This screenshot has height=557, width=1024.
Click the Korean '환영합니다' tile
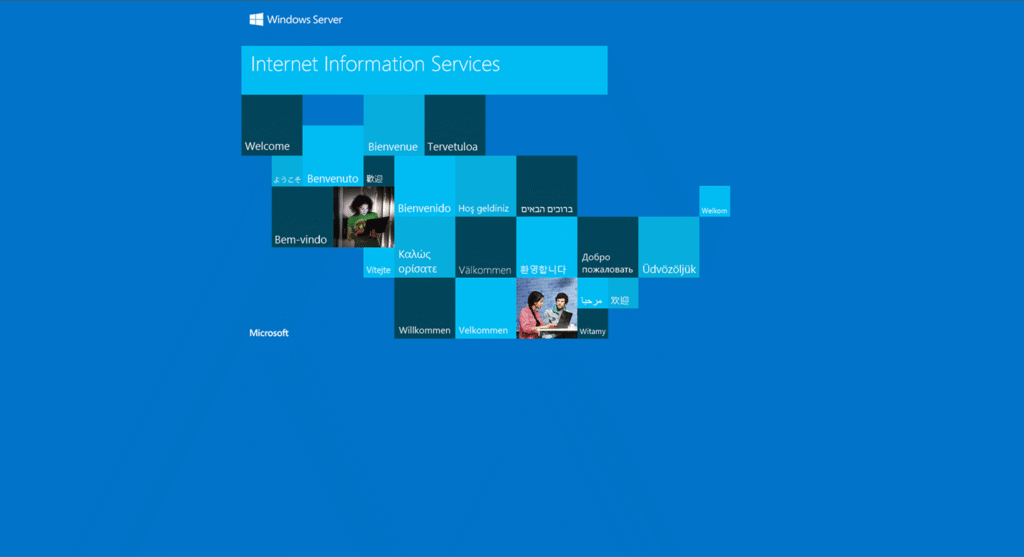547,247
